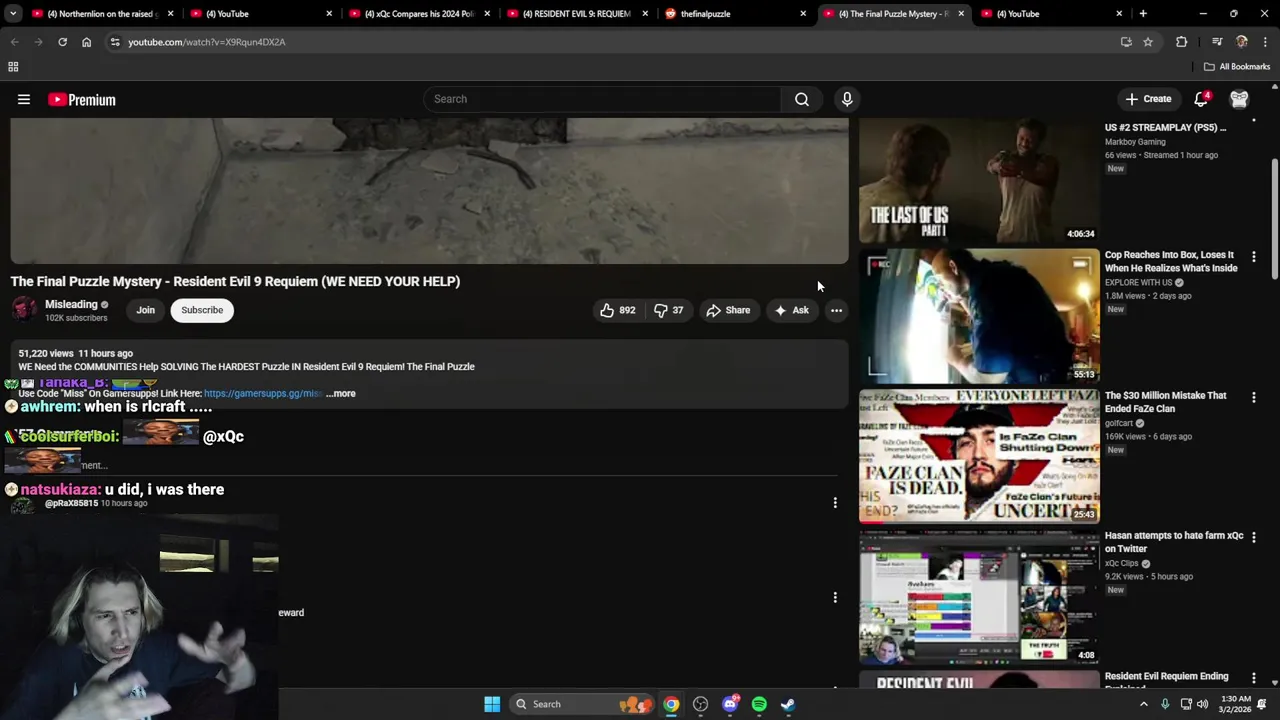Click the site information icon in address bar
Viewport: 1280px width, 720px height.
115,42
